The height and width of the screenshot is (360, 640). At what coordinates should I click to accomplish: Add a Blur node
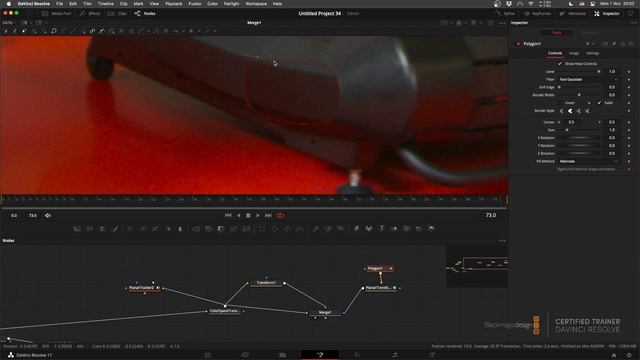pyautogui.click(x=180, y=229)
